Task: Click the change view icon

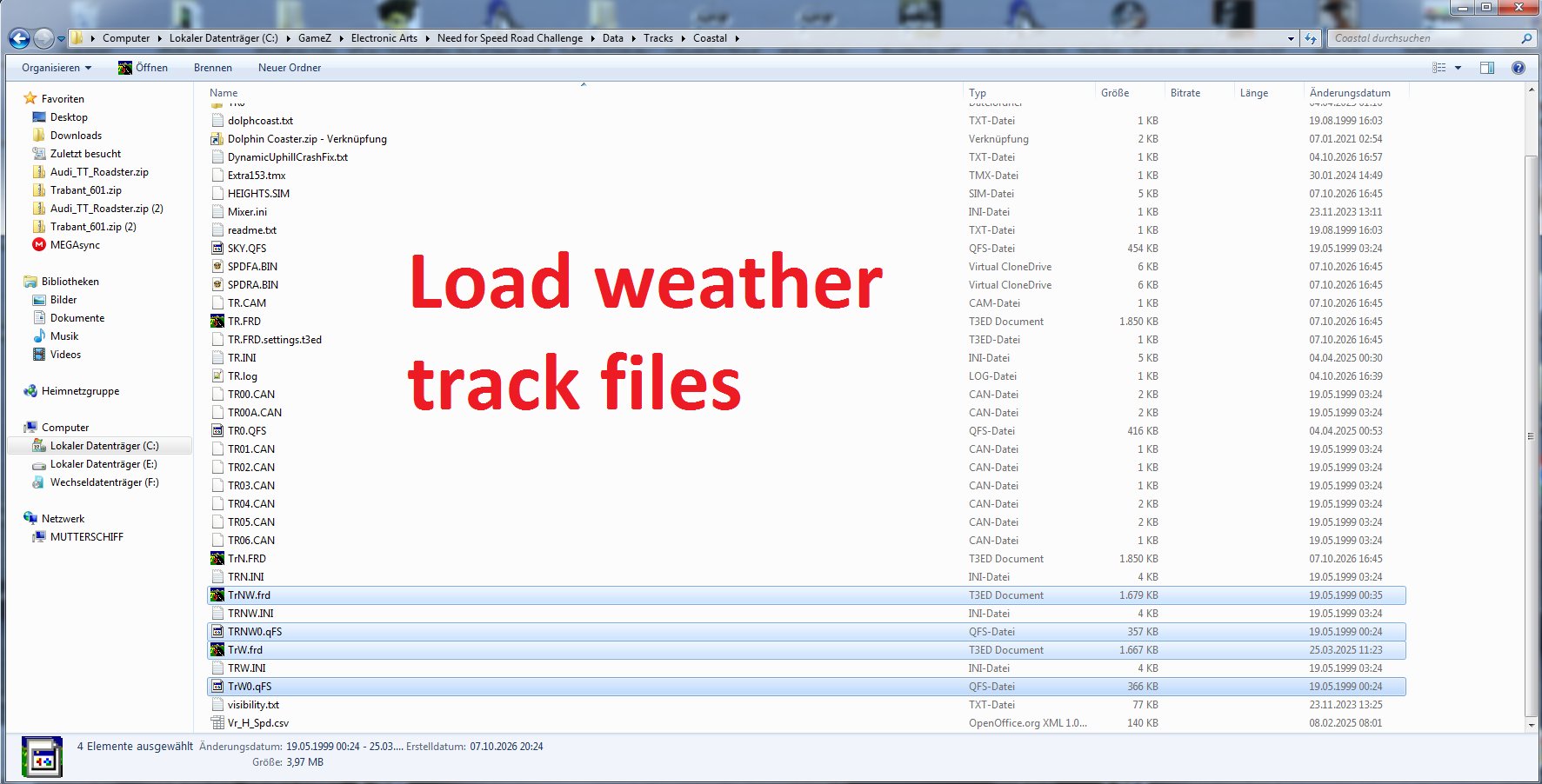Action: point(1439,68)
